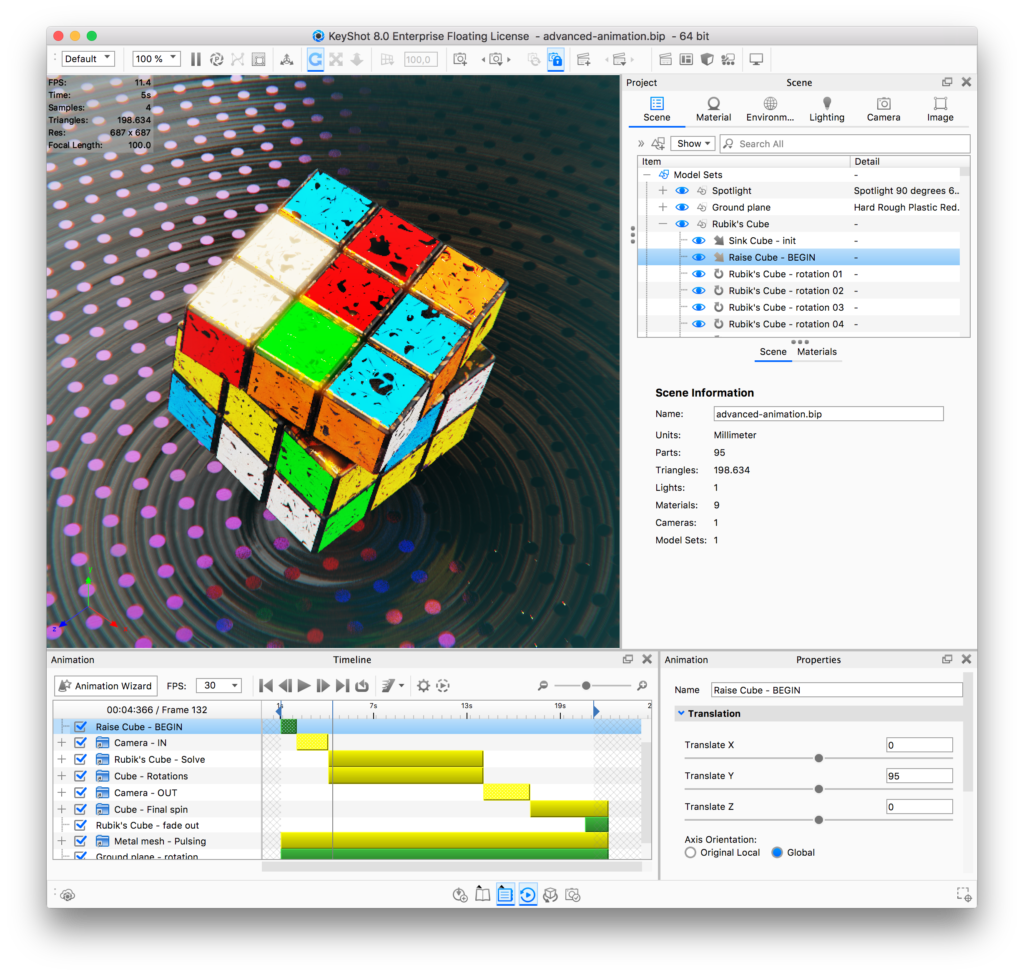Pause the real-time render
Viewport: 1024px width, 975px height.
[196, 59]
